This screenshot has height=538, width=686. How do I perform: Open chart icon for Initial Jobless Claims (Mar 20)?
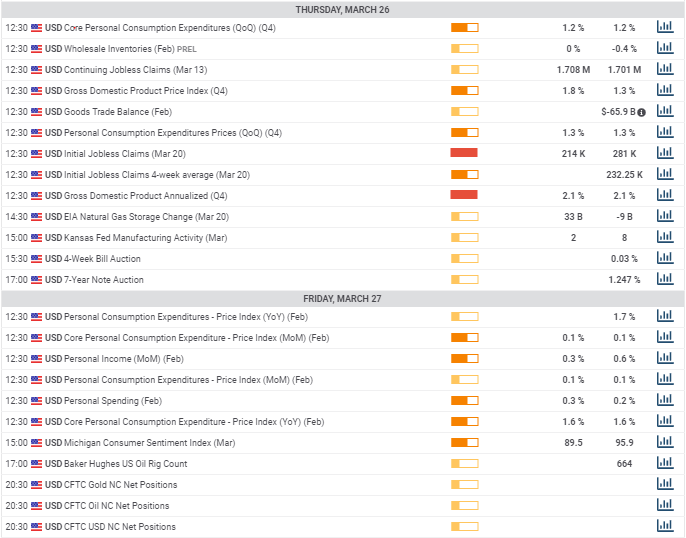(664, 153)
